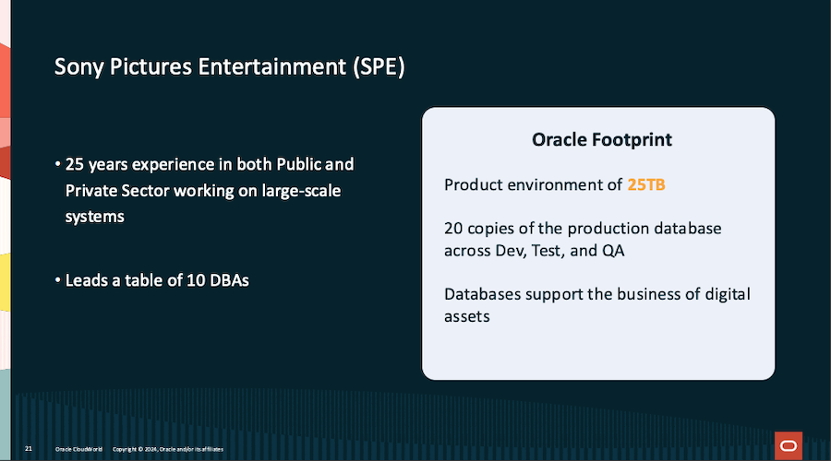Screen dimensions: 832x462
Task: Click the 25 years experience bullet
Action: tap(208, 164)
